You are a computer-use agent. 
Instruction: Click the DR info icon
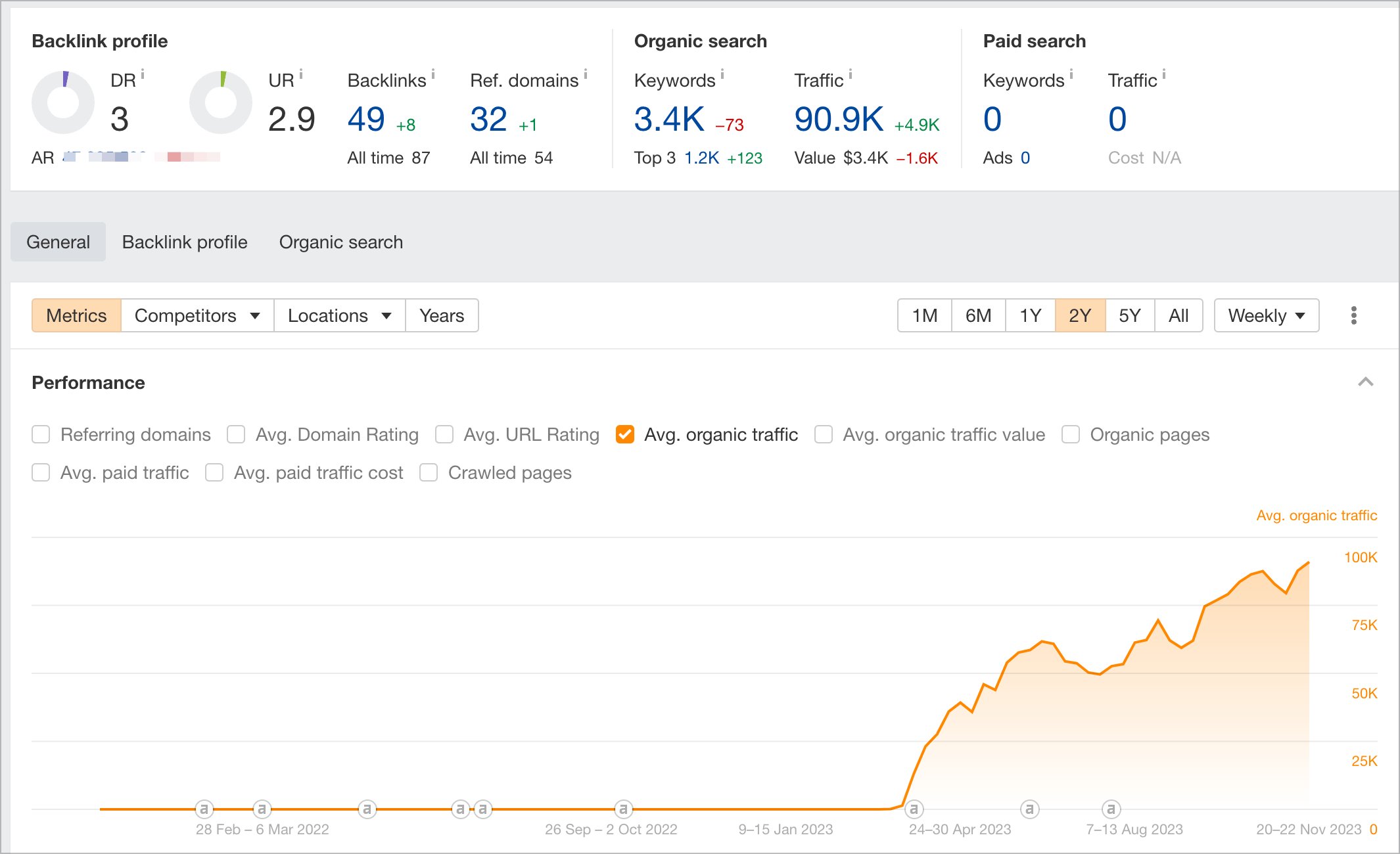click(x=143, y=75)
